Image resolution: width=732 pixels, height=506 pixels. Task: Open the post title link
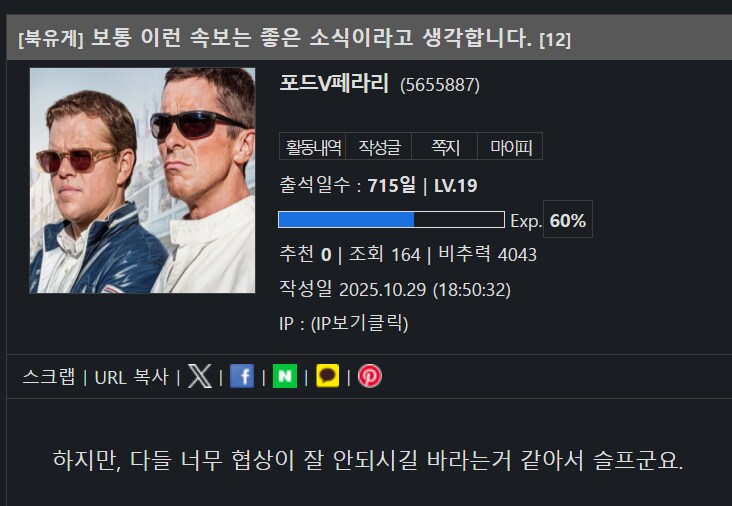[311, 38]
